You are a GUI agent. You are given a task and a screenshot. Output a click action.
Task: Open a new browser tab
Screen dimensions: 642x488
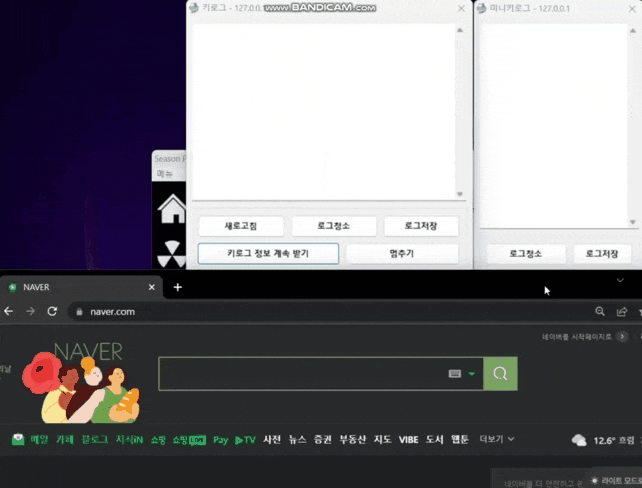coord(177,287)
